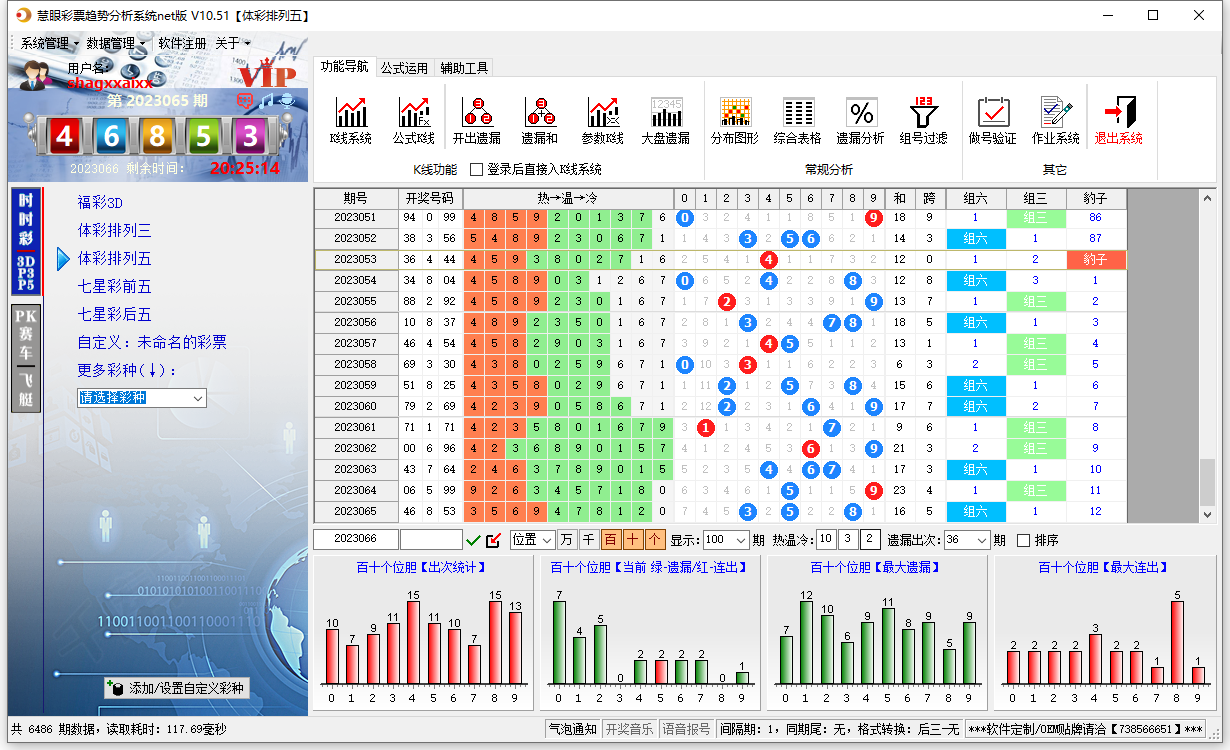
Task: Toggle the 万 position button
Action: [x=567, y=540]
